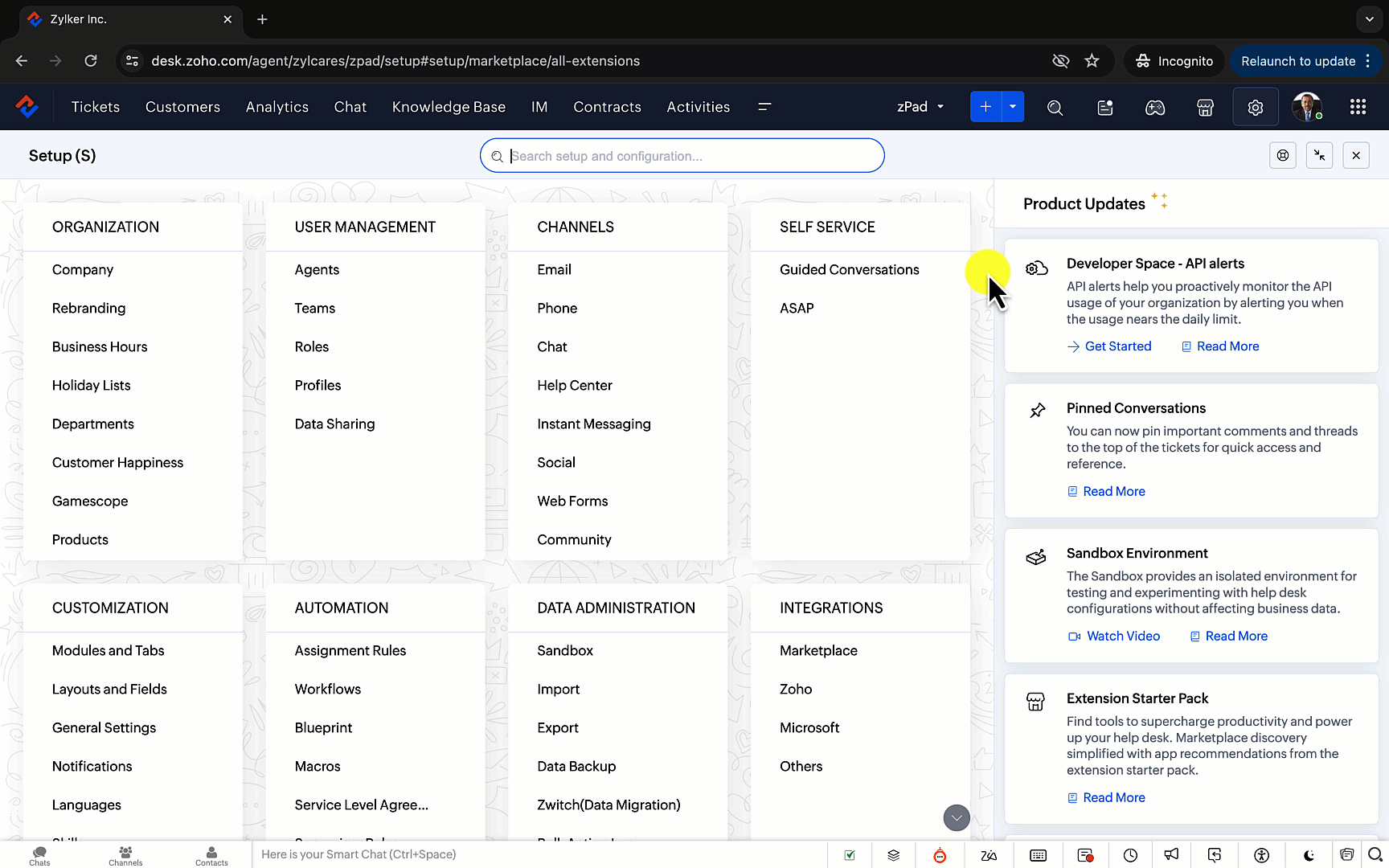
Task: Click the accessibility icon in bottom bar
Action: 1262,855
